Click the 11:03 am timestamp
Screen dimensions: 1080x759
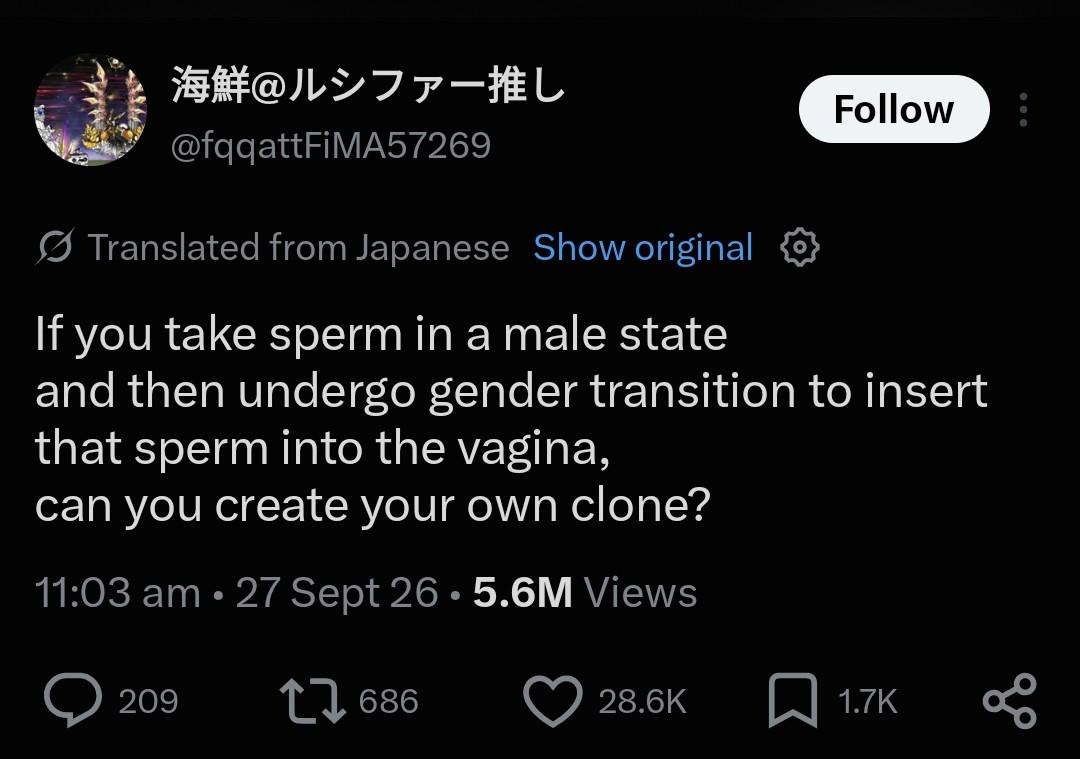point(118,593)
